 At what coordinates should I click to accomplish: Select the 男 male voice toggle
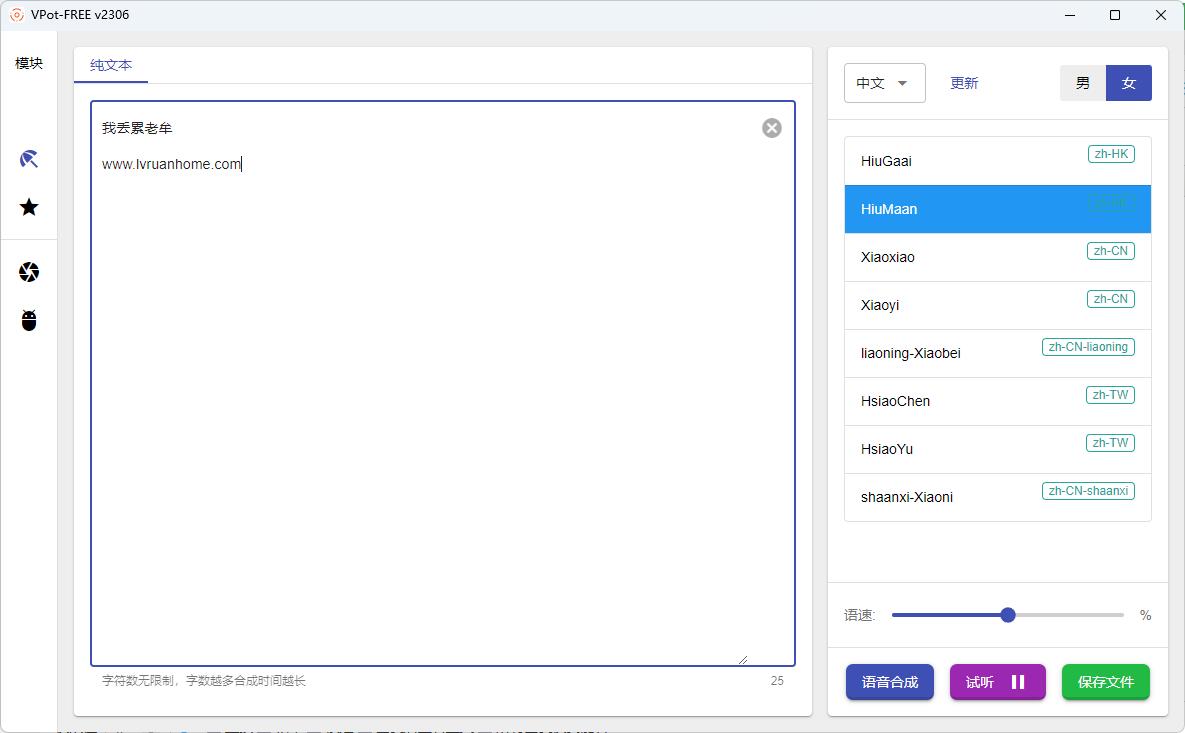1083,84
